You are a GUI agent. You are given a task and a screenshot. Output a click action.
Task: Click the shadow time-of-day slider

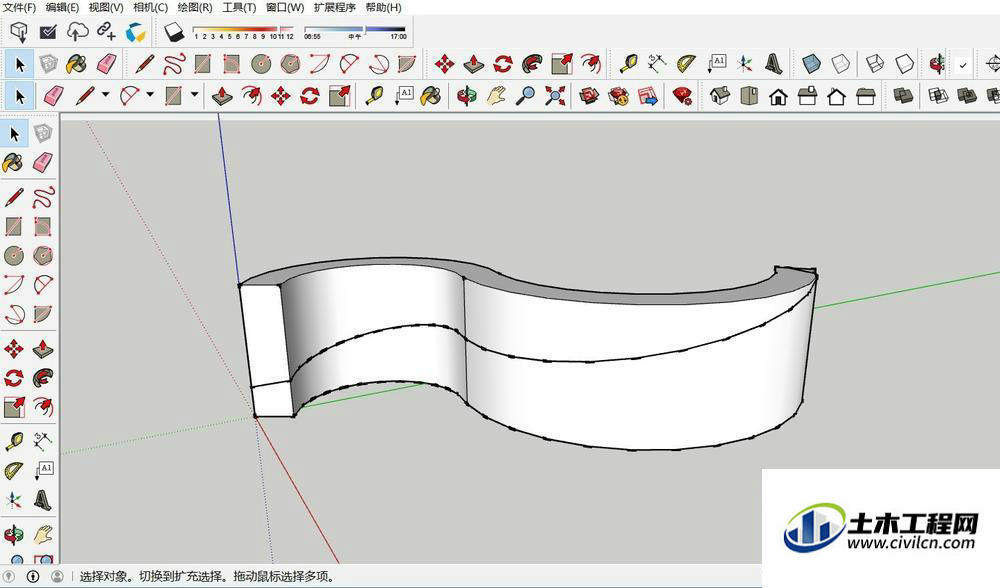[355, 32]
